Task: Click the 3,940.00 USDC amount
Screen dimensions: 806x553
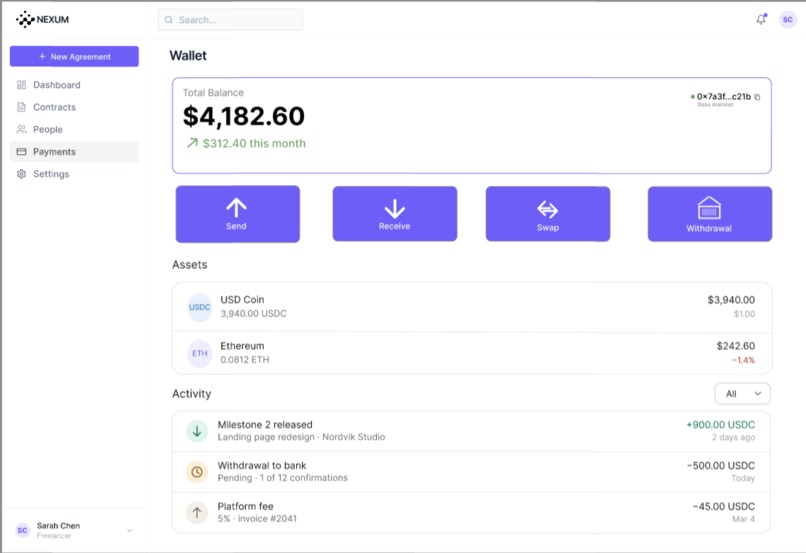Action: [253, 314]
